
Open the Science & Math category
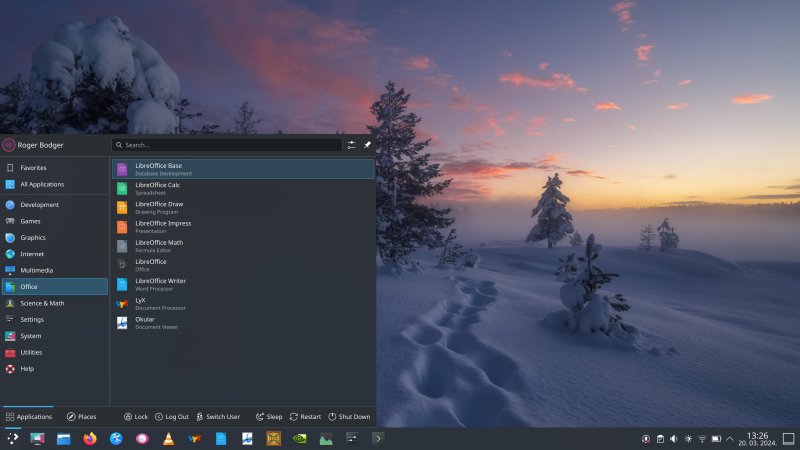55,303
